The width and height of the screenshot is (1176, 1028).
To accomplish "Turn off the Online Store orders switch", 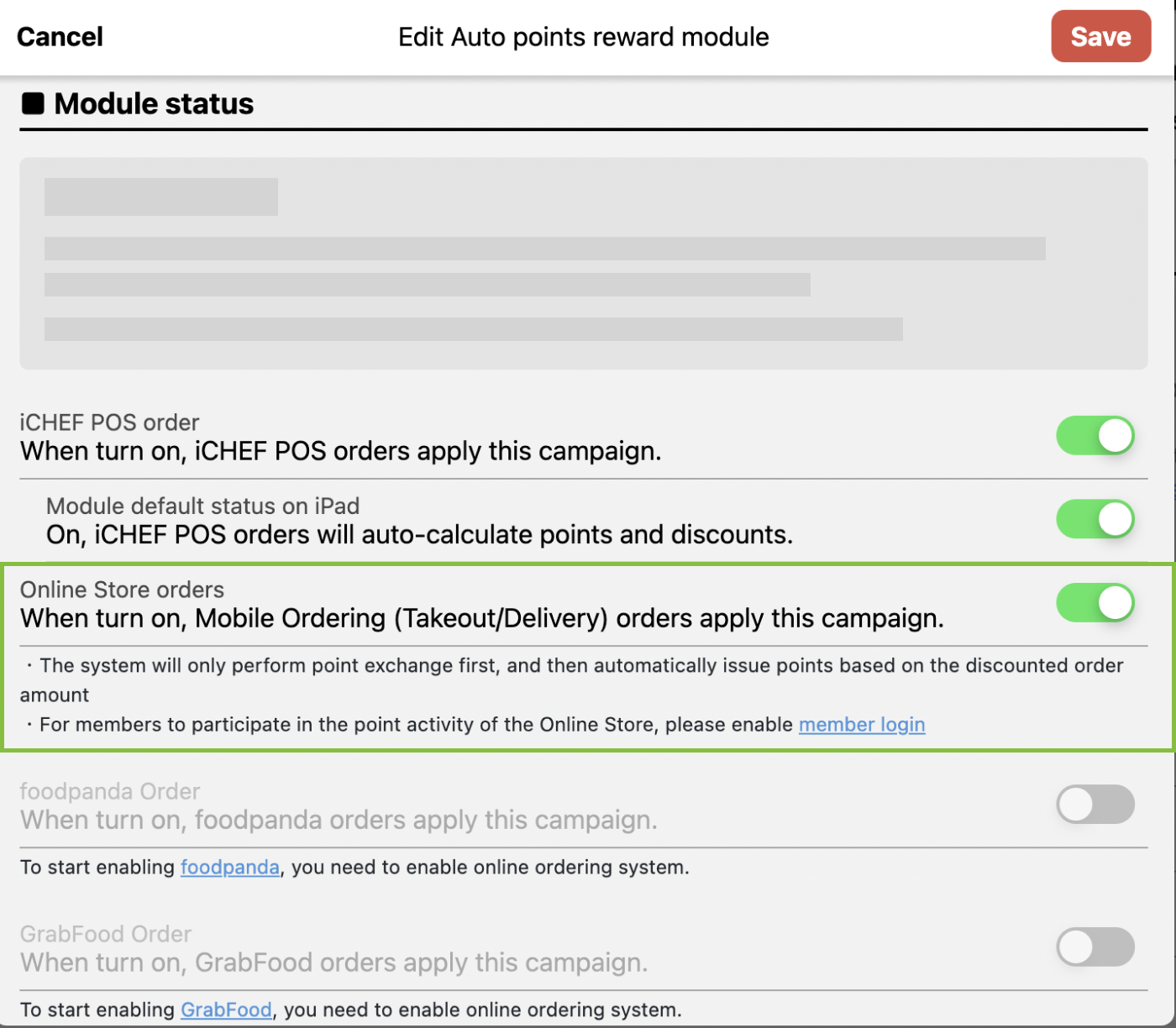I will (x=1095, y=603).
